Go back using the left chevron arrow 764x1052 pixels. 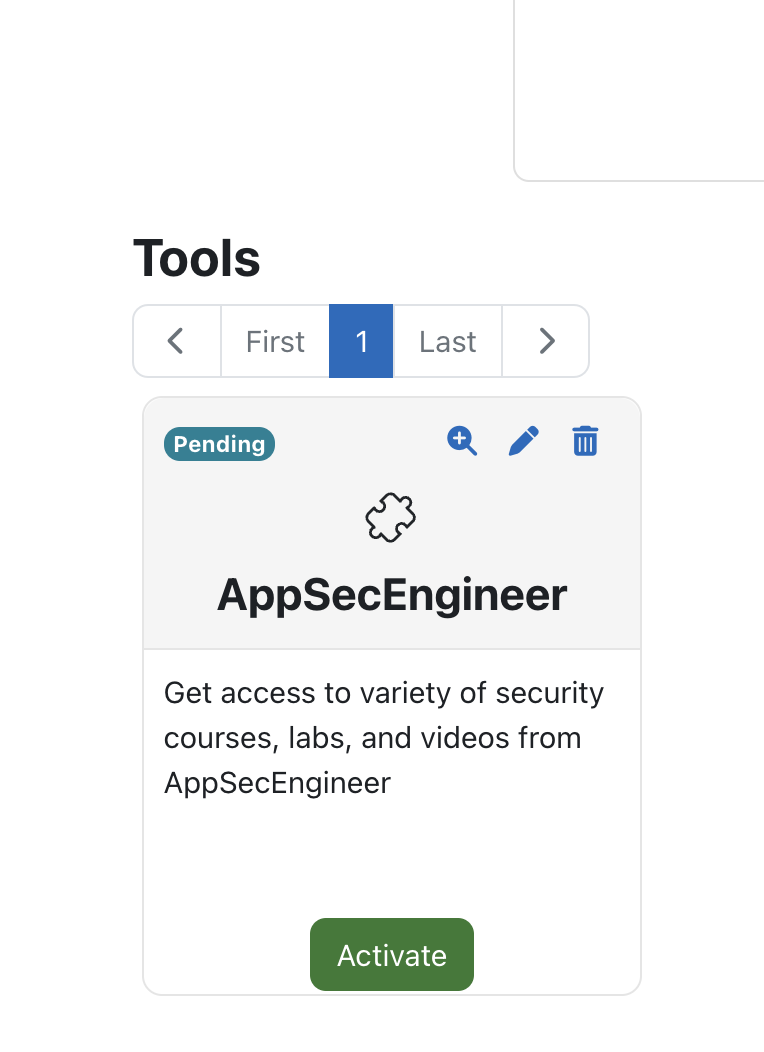point(177,341)
